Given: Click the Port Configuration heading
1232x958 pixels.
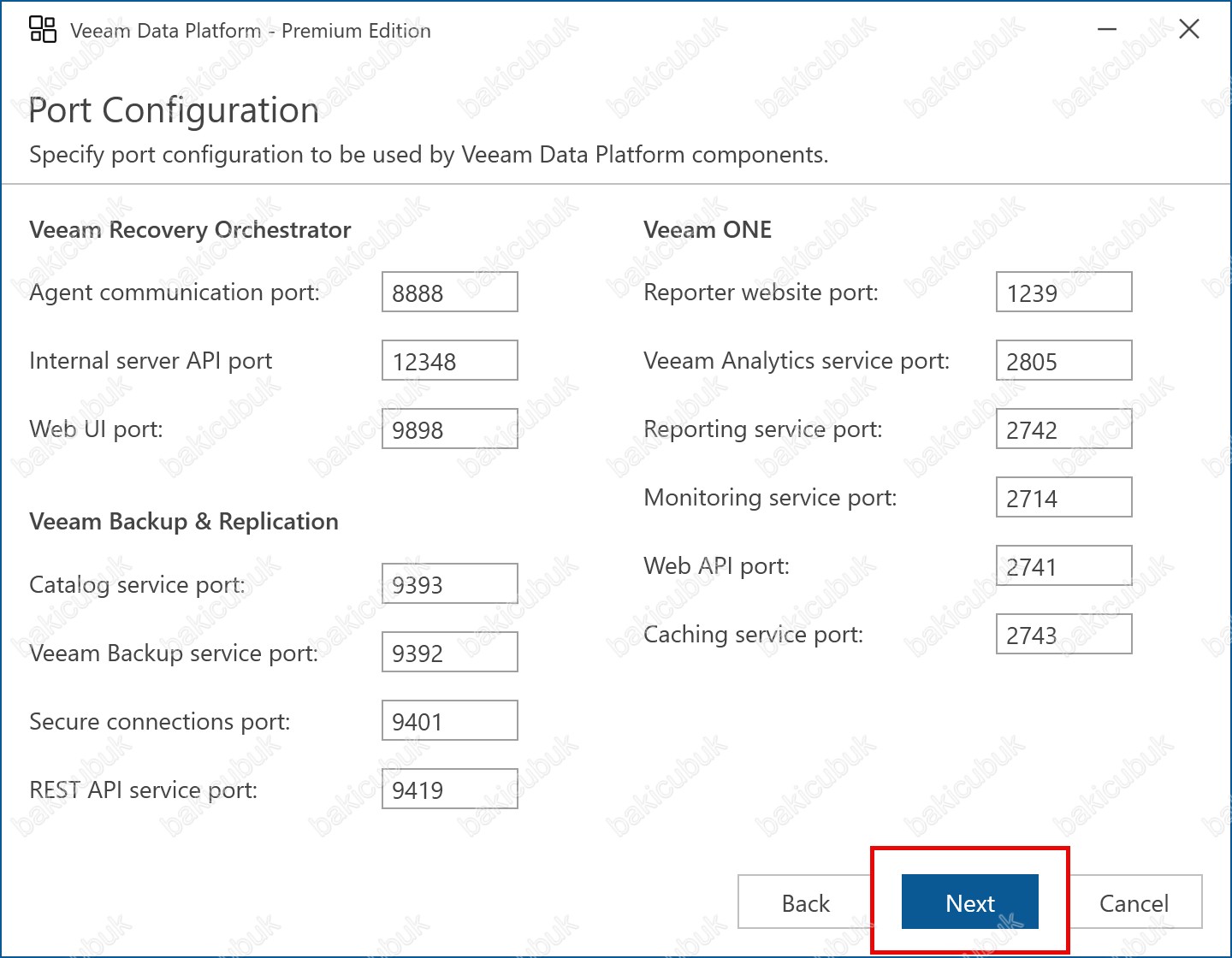Looking at the screenshot, I should pyautogui.click(x=174, y=110).
